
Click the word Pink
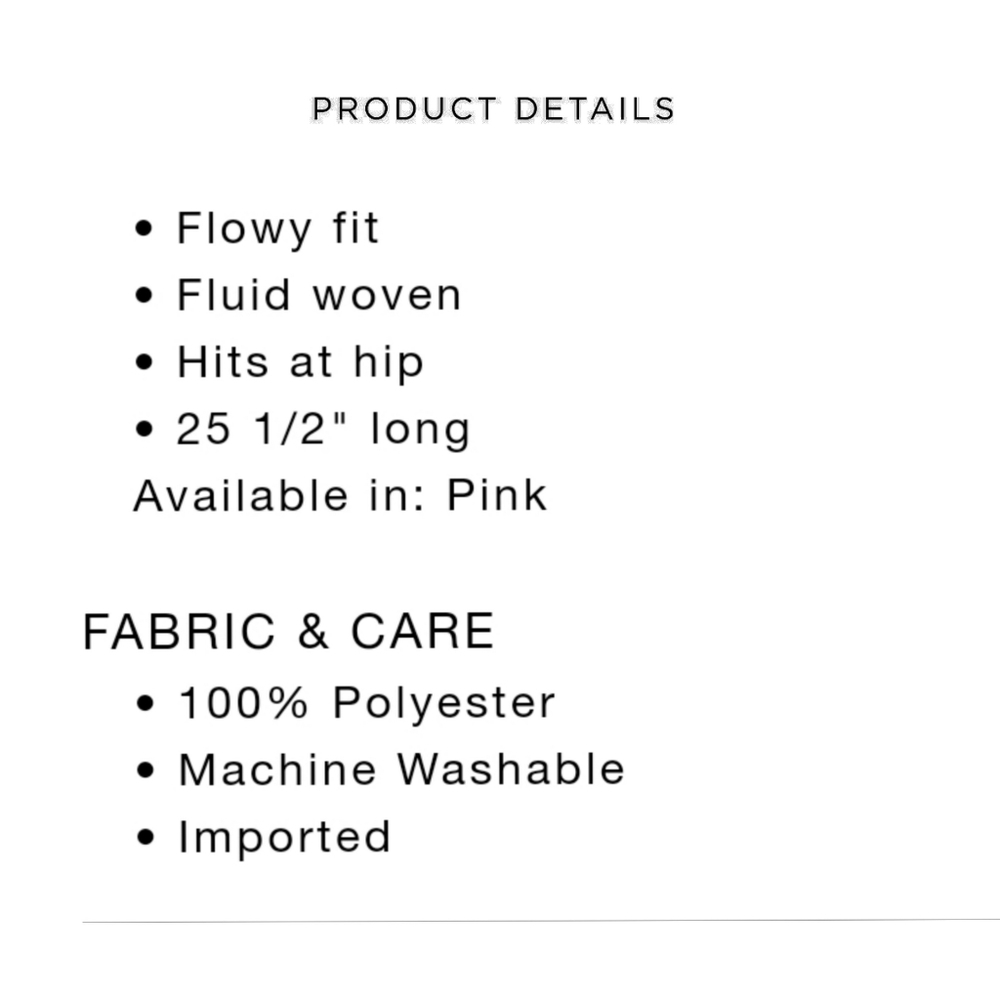(497, 495)
